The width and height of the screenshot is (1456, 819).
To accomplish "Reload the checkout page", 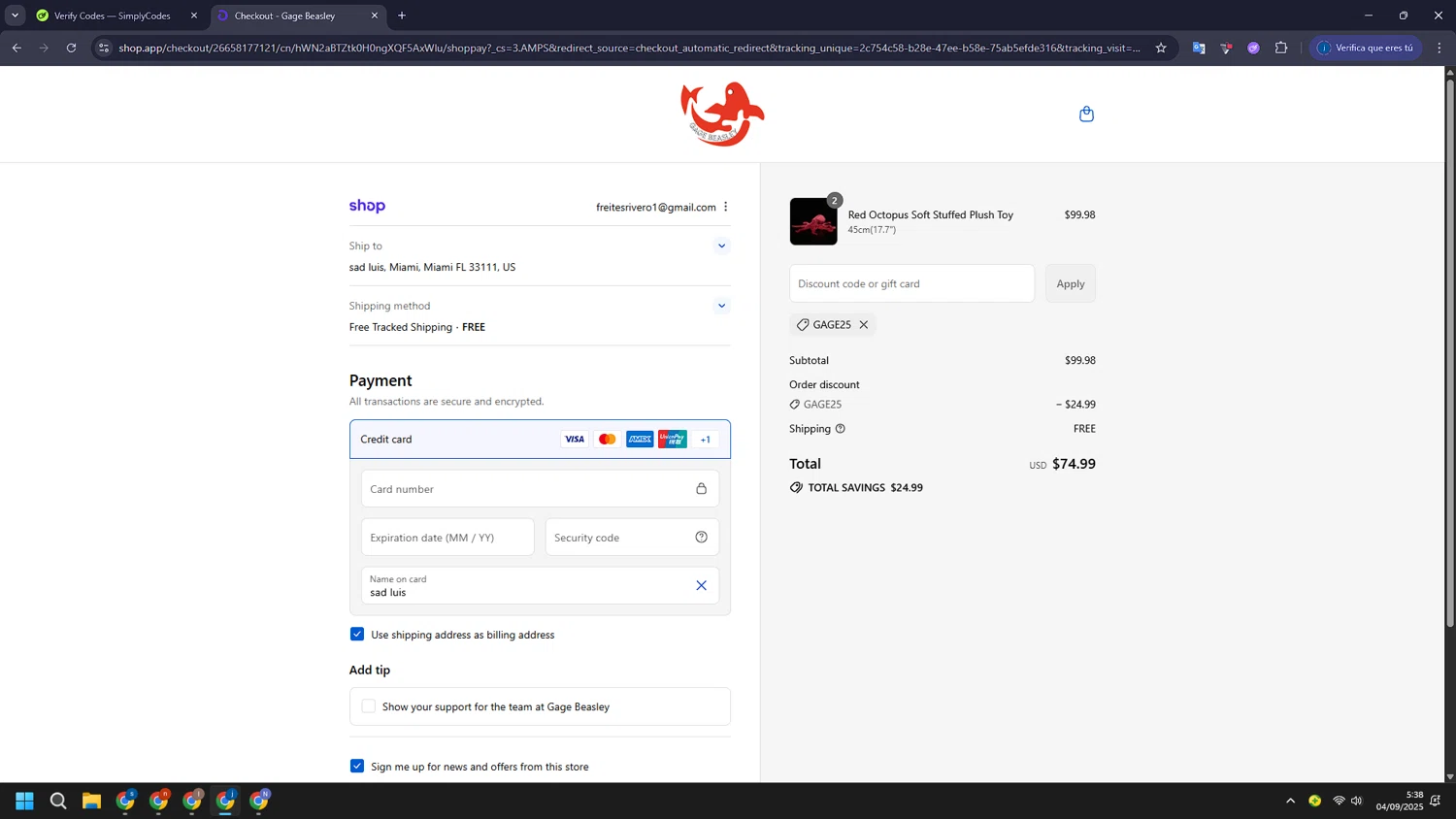I will (71, 48).
